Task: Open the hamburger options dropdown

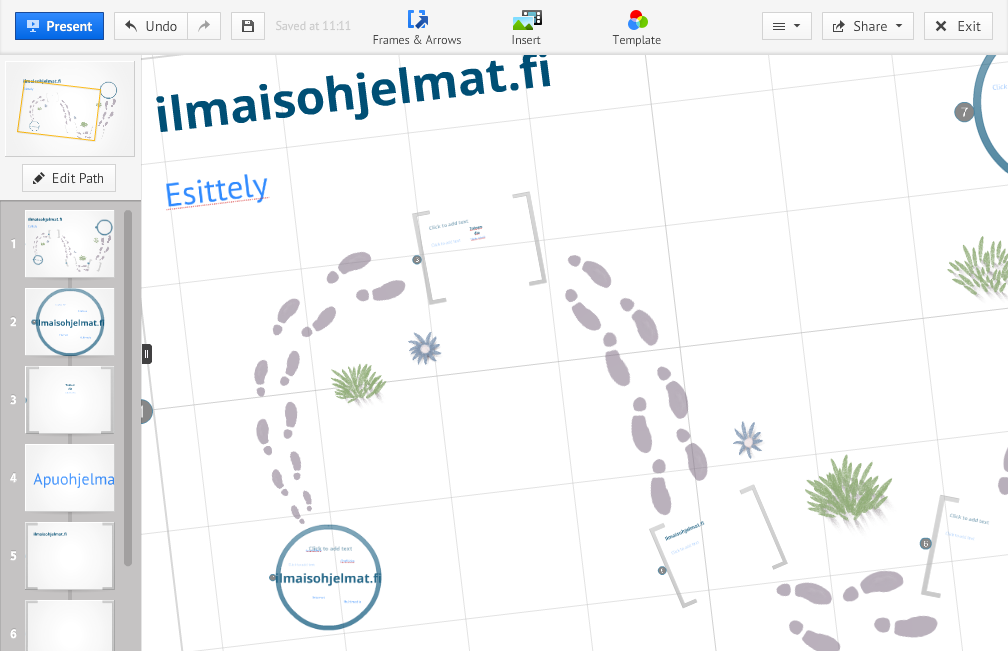Action: [x=786, y=26]
